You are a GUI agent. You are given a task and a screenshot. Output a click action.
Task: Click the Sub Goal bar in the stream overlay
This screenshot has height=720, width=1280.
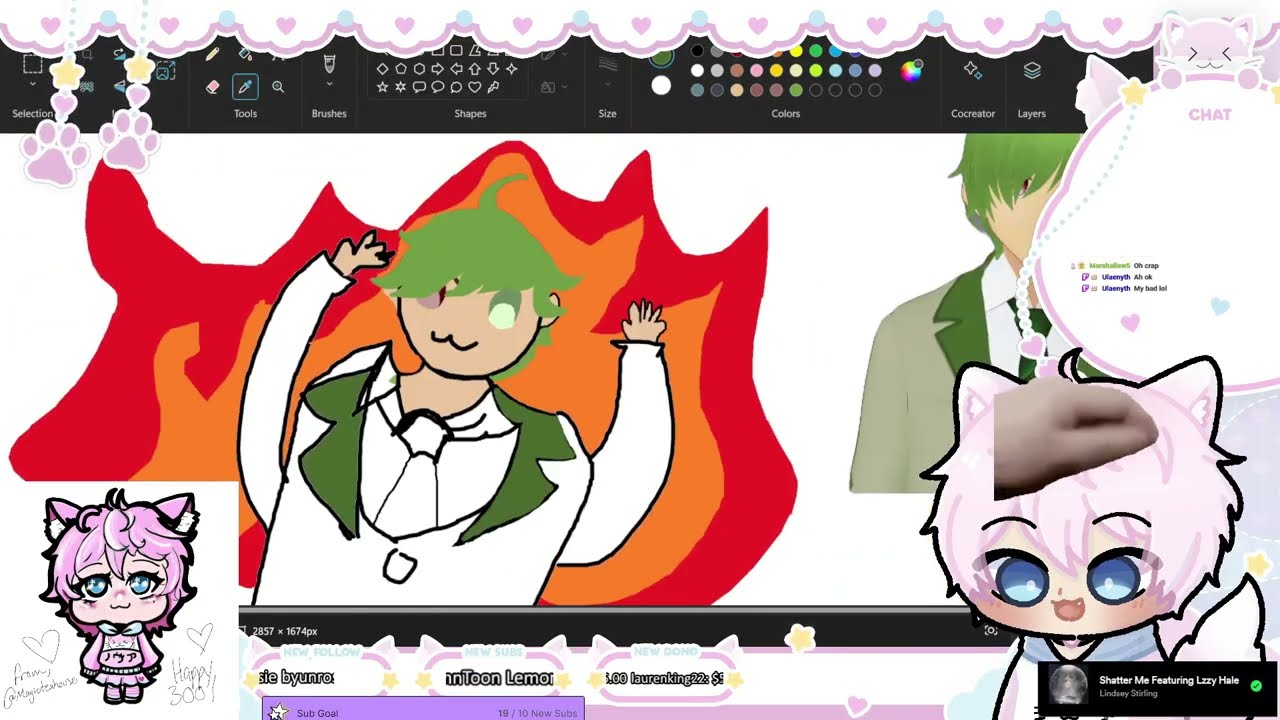pos(423,711)
